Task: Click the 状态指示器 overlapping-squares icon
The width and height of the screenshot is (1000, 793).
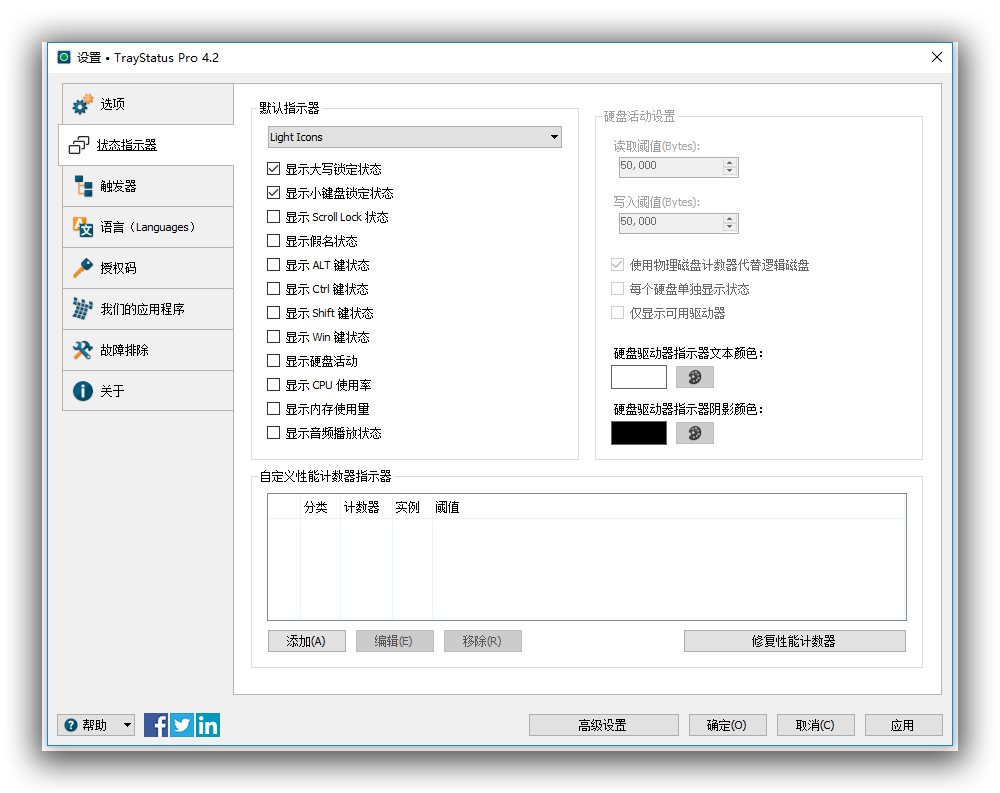Action: pyautogui.click(x=78, y=145)
